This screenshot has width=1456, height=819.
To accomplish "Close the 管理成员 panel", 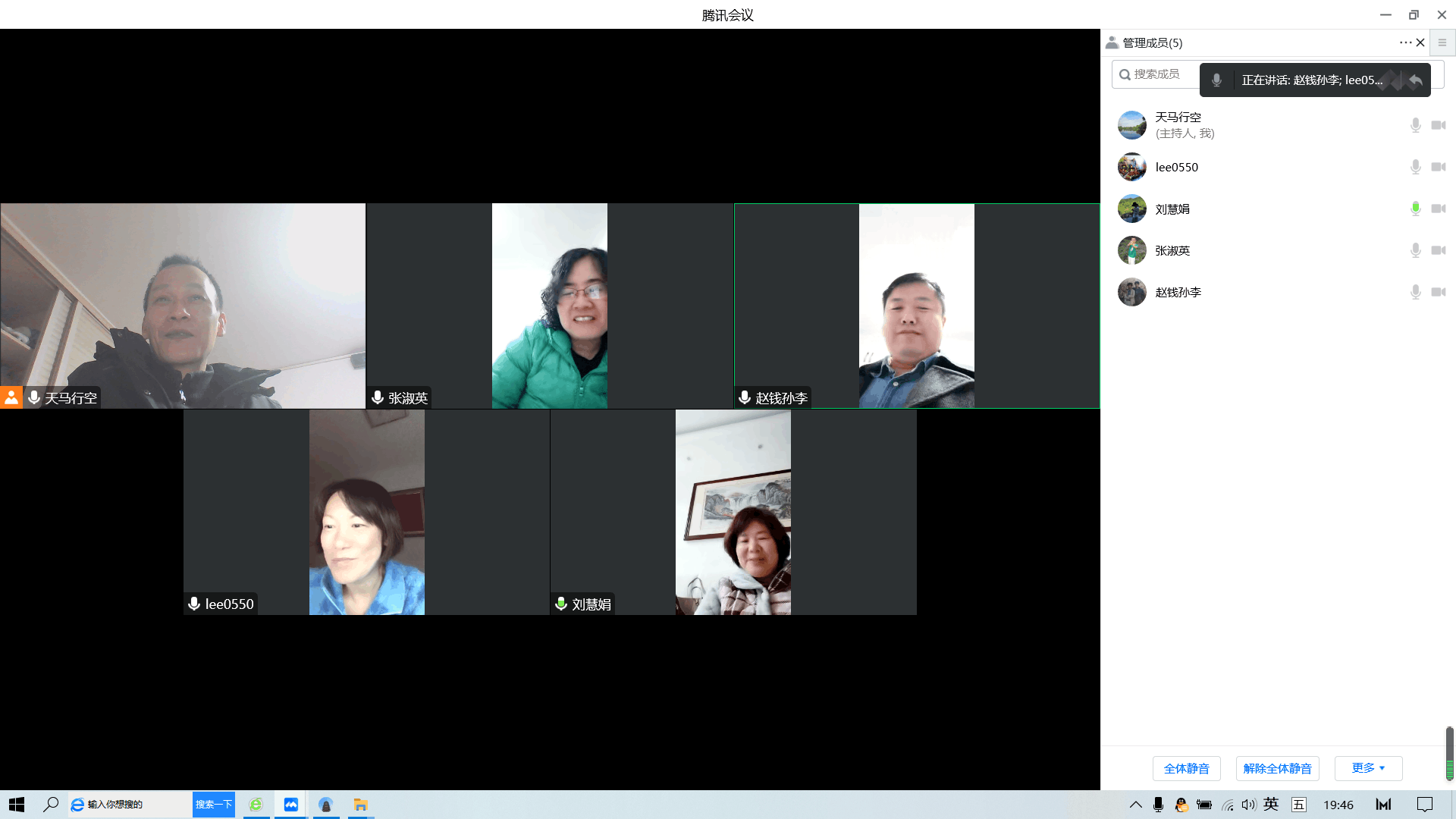I will click(x=1420, y=42).
